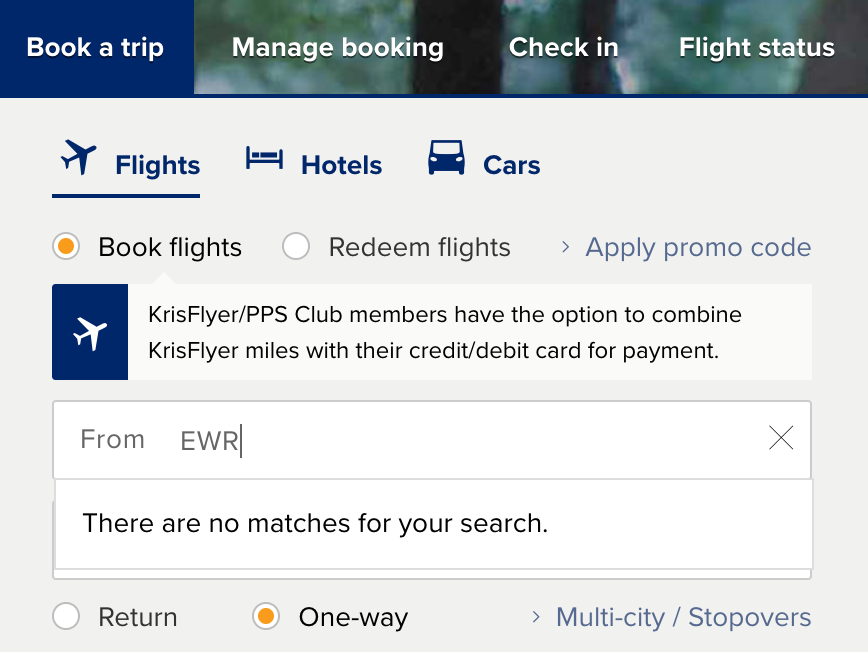Select the Redeem flights radio button
The image size is (868, 652).
(296, 247)
